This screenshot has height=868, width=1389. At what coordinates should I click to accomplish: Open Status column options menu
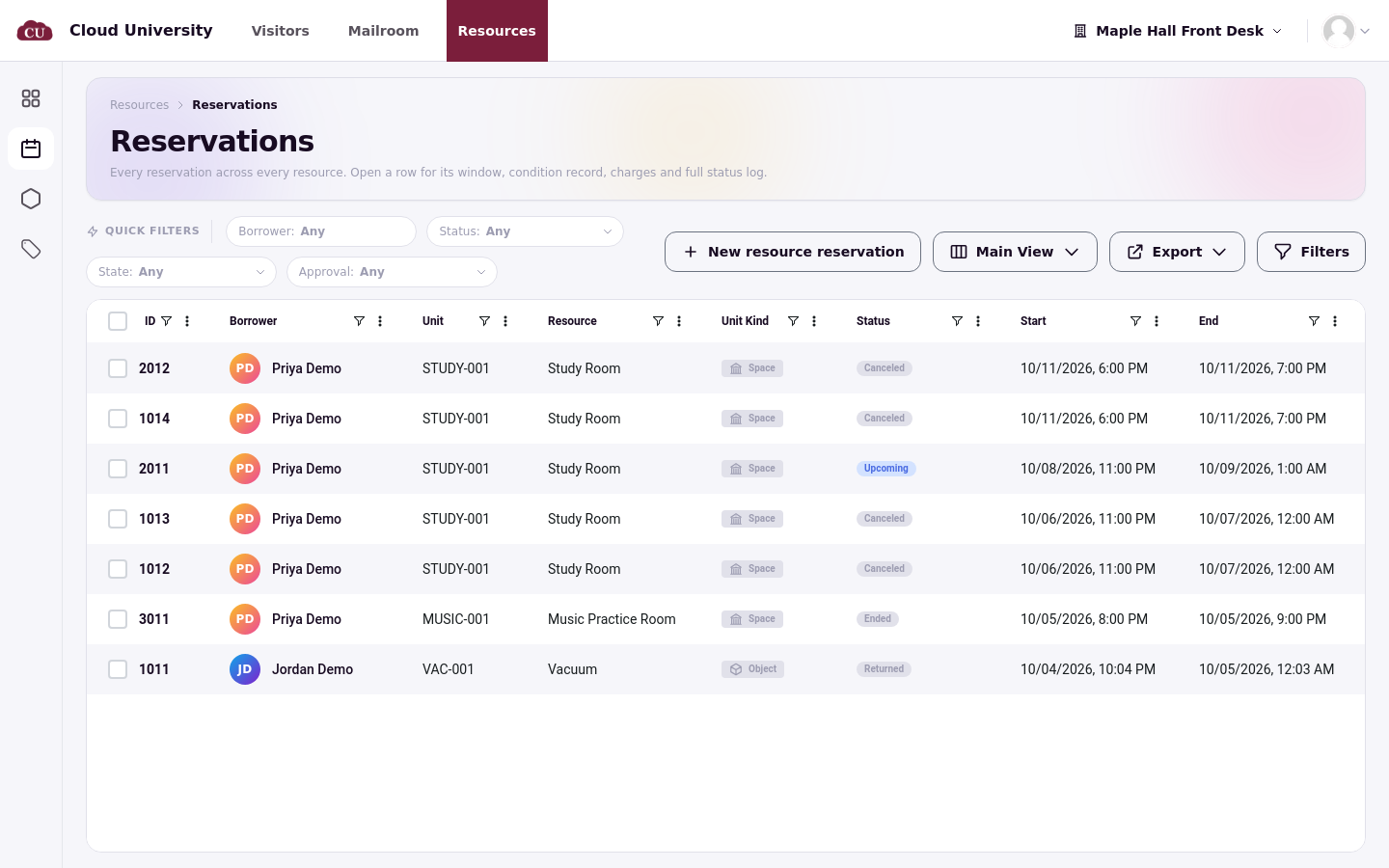(x=978, y=321)
